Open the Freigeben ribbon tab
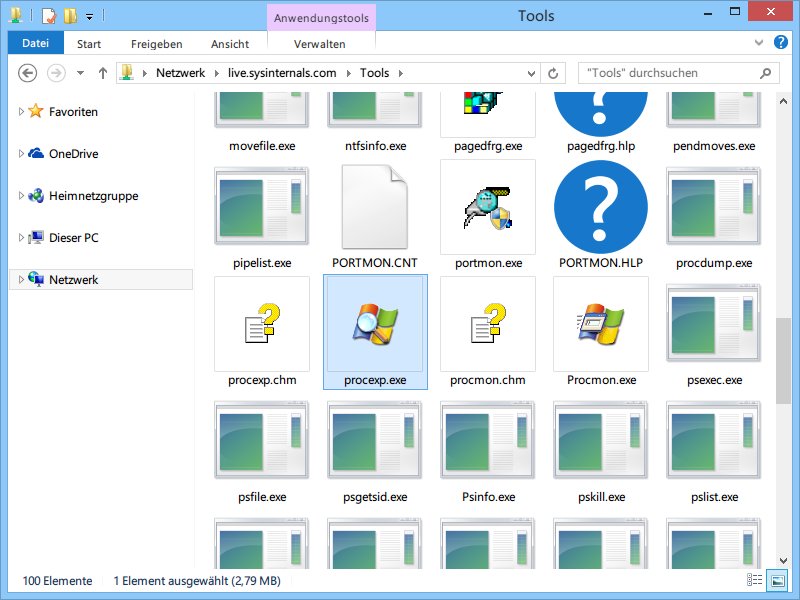Image resolution: width=800 pixels, height=600 pixels. point(157,44)
